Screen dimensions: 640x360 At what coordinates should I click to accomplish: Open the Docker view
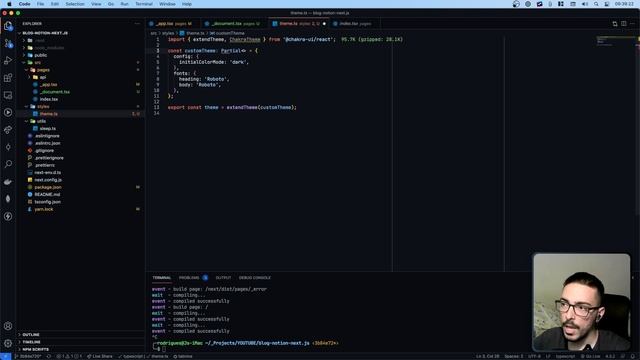coord(8,182)
